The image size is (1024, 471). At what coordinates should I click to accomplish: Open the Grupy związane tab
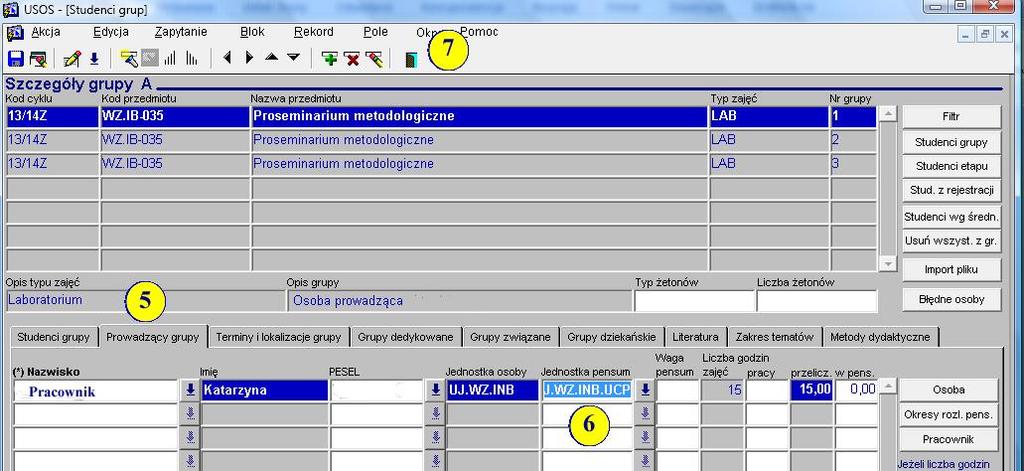[x=511, y=337]
